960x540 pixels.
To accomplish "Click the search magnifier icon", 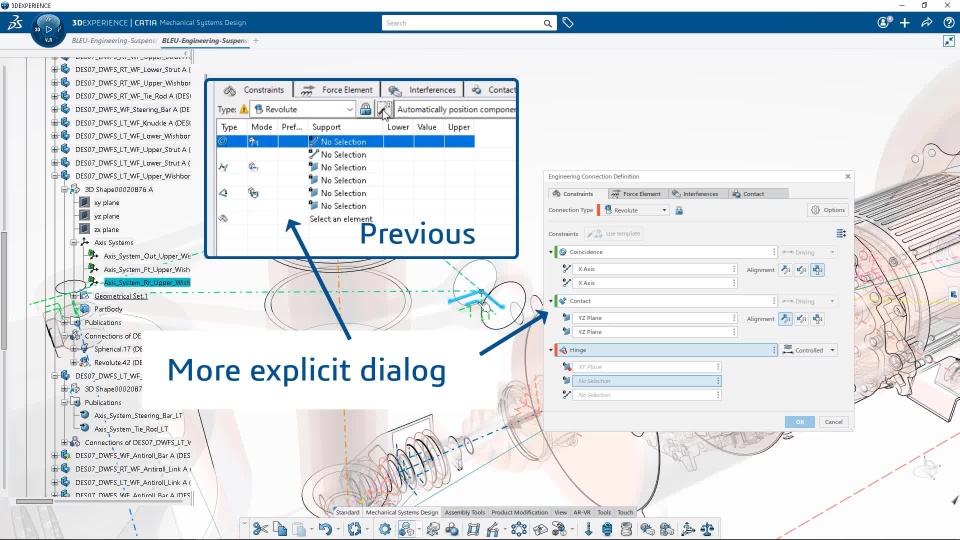I will point(547,23).
